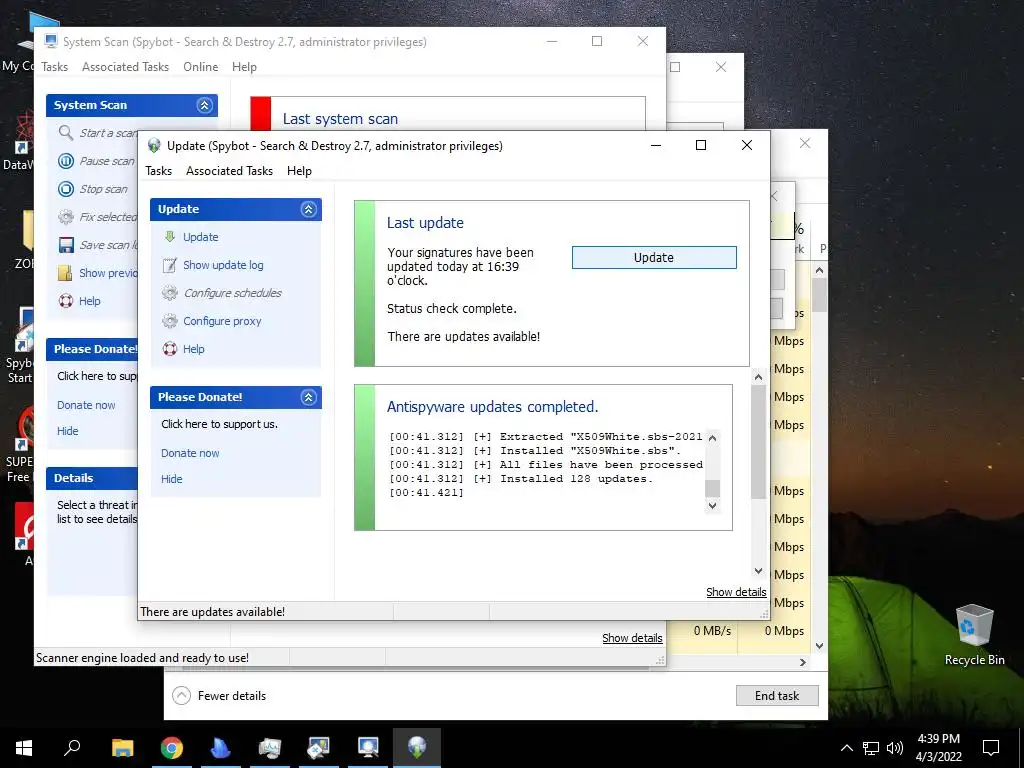Open Tasks menu in System Scan window

point(54,67)
